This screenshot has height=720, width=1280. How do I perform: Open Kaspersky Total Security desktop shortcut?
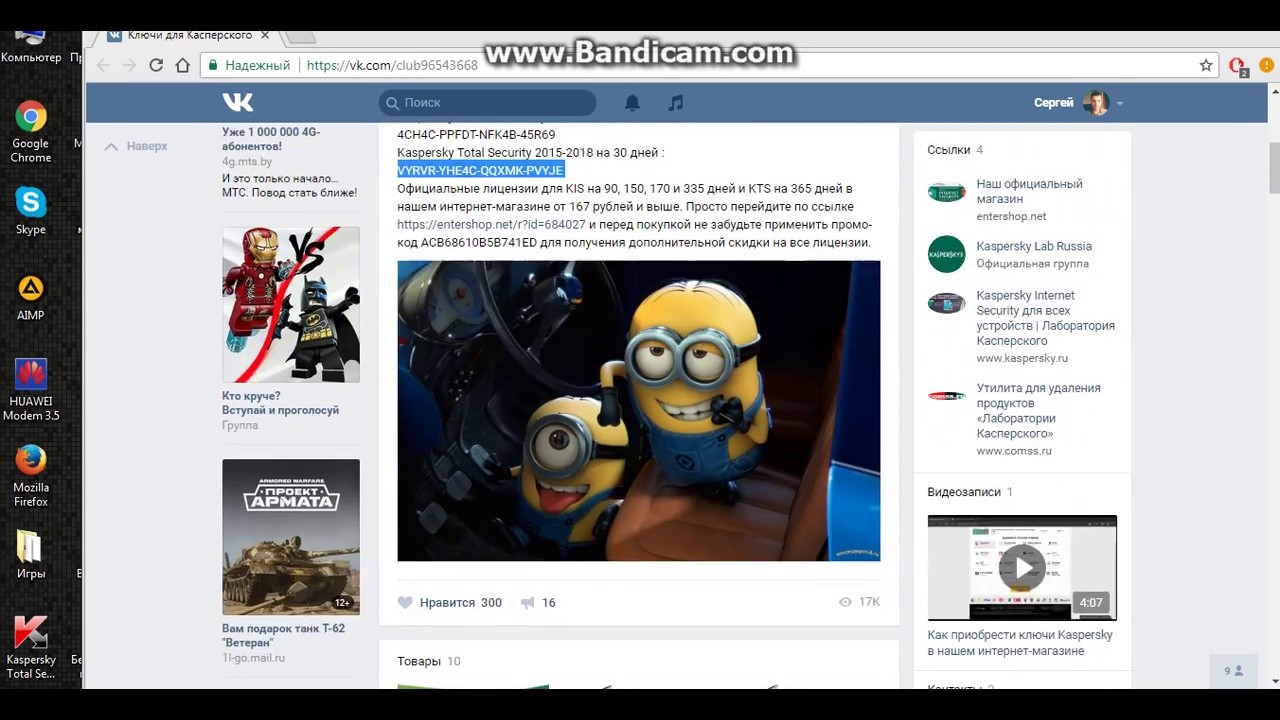(31, 648)
